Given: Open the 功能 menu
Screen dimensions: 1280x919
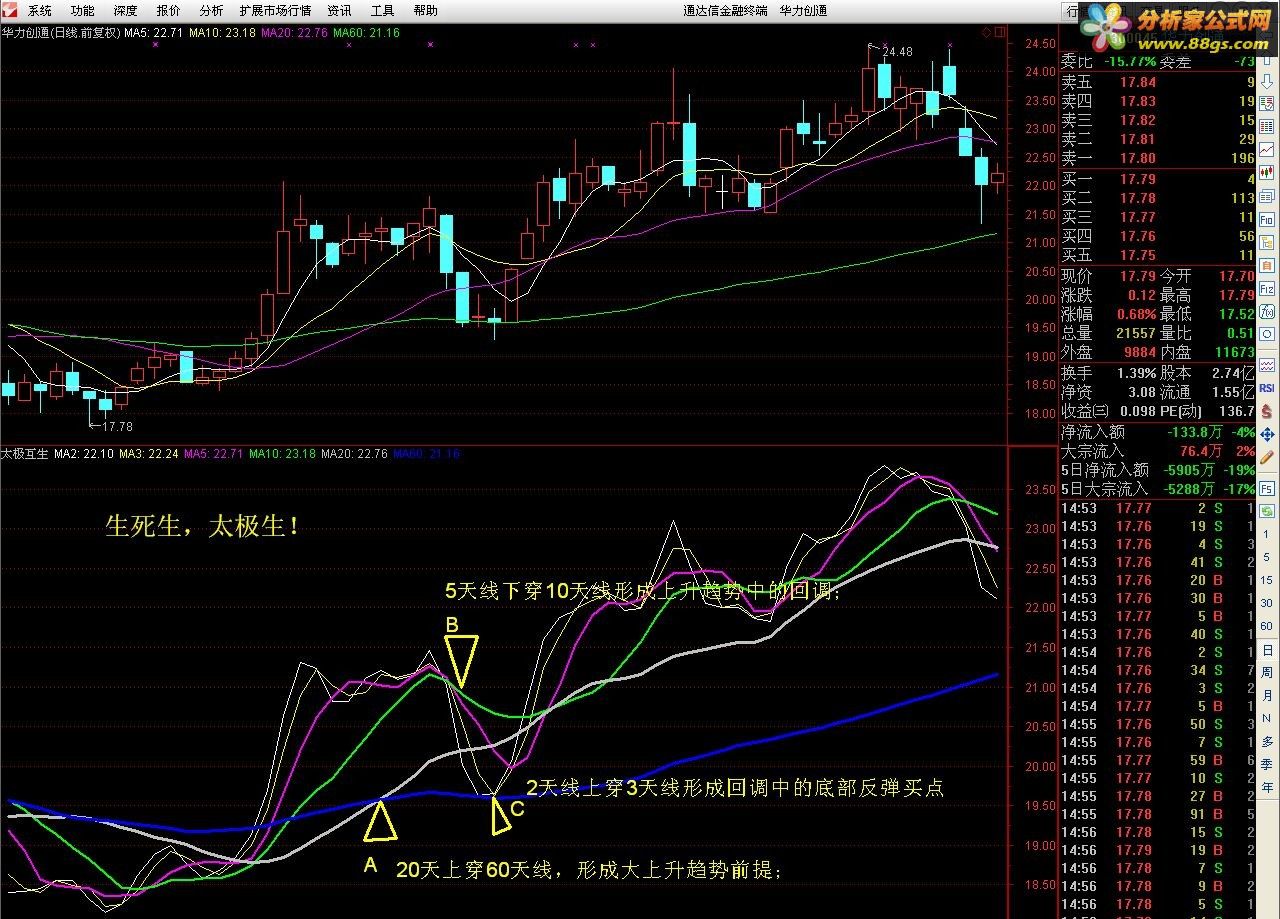Looking at the screenshot, I should tap(83, 11).
